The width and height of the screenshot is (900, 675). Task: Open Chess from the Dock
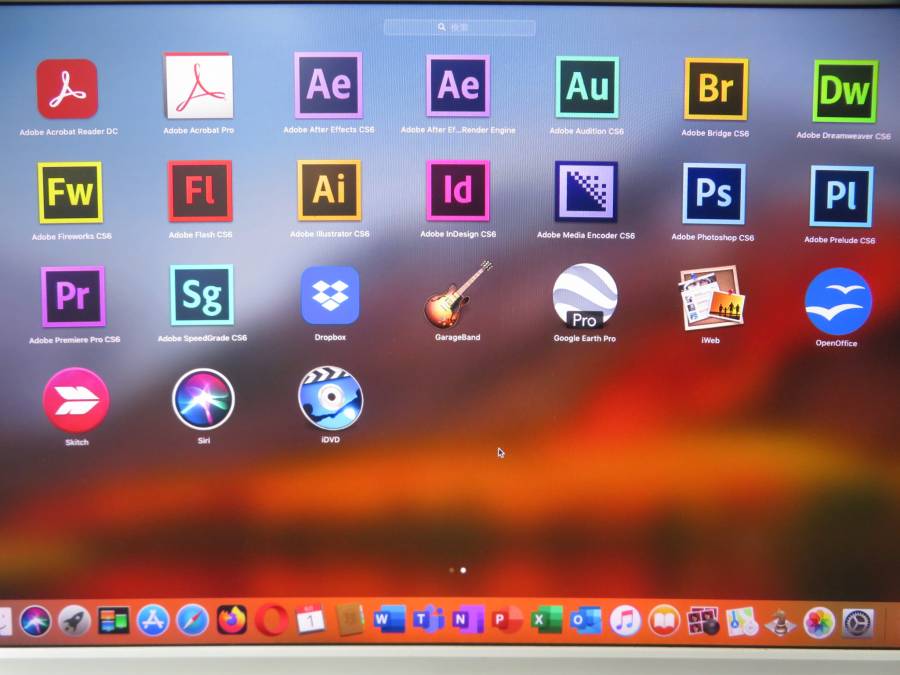coord(781,623)
